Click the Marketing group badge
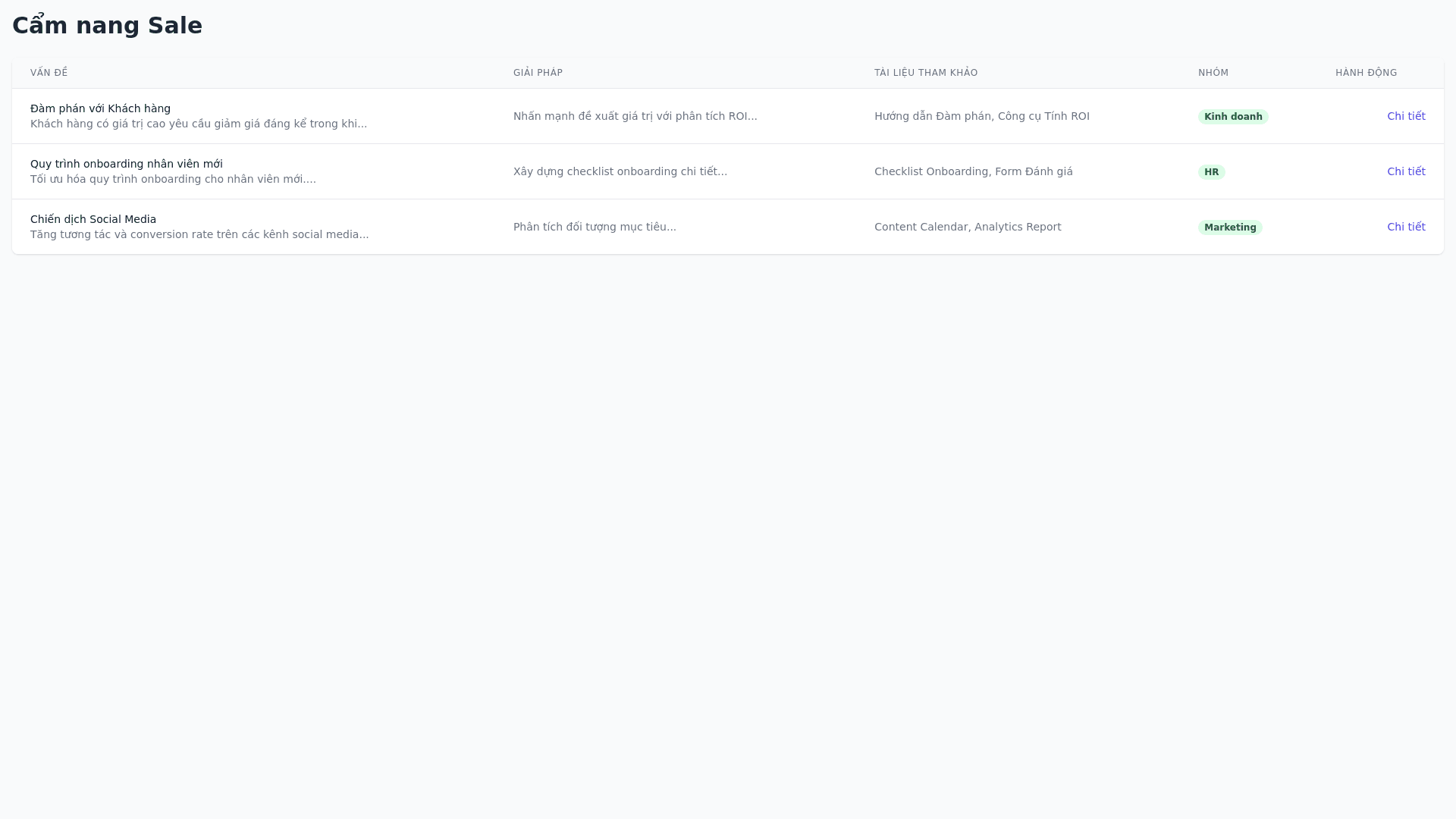The image size is (1456, 819). point(1229,227)
